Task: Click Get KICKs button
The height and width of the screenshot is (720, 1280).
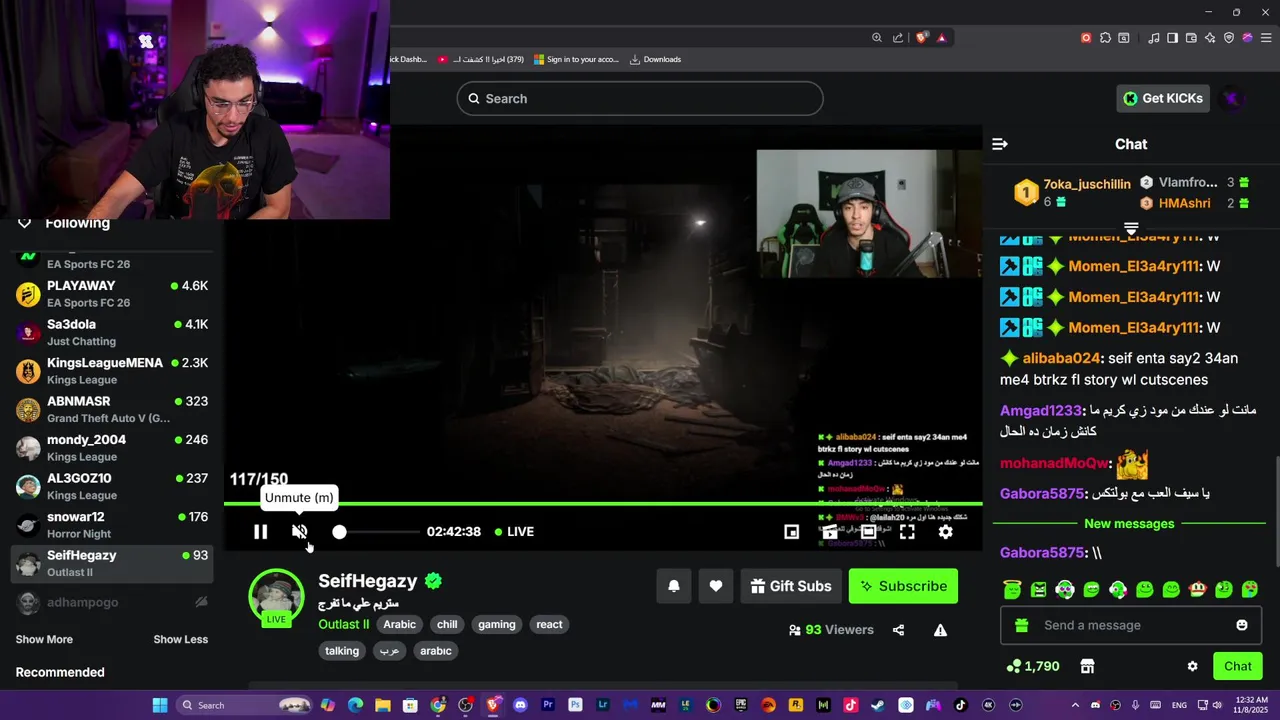Action: click(1165, 98)
